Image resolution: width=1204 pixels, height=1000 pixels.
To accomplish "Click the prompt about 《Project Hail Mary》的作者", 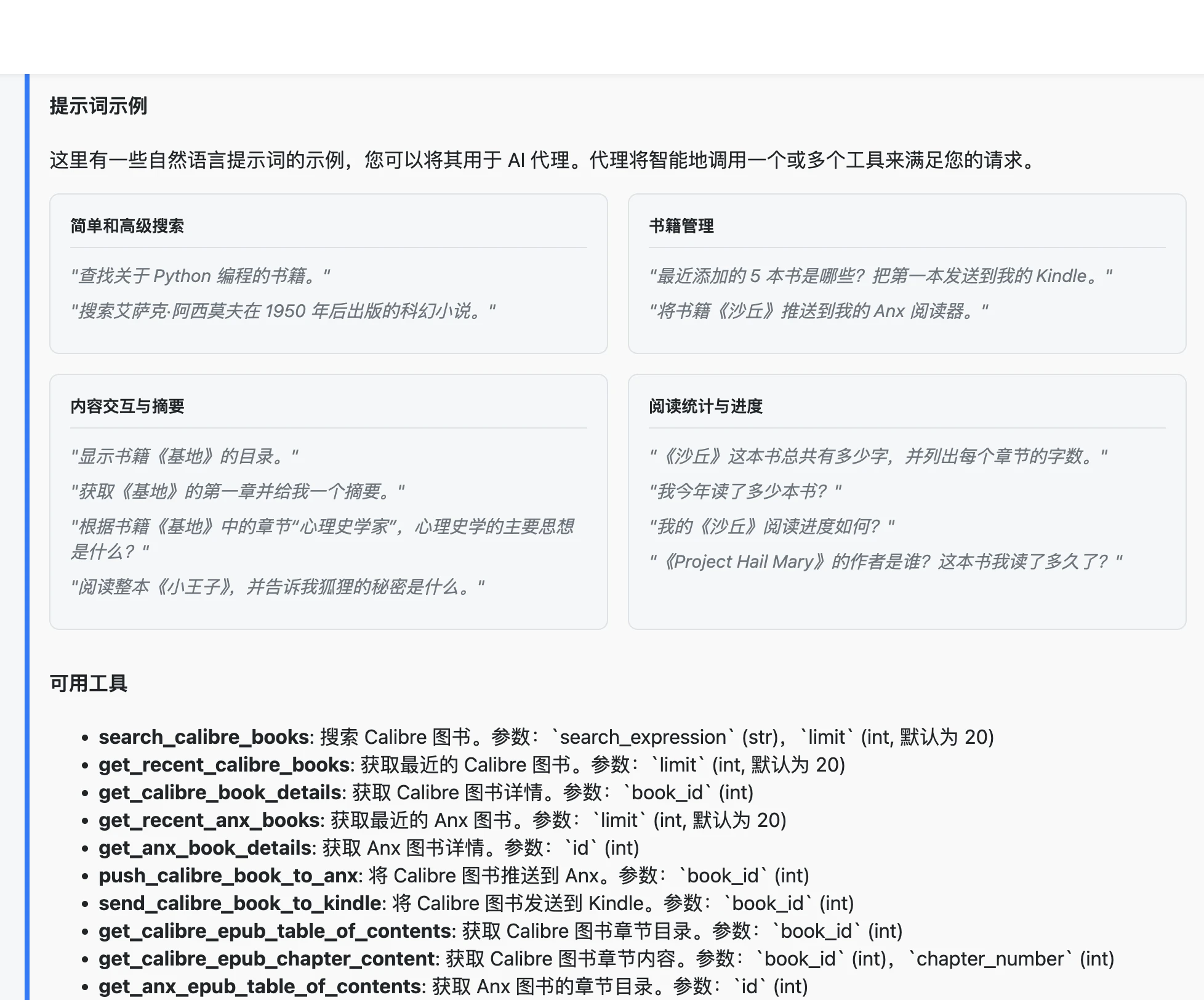I will (x=886, y=562).
